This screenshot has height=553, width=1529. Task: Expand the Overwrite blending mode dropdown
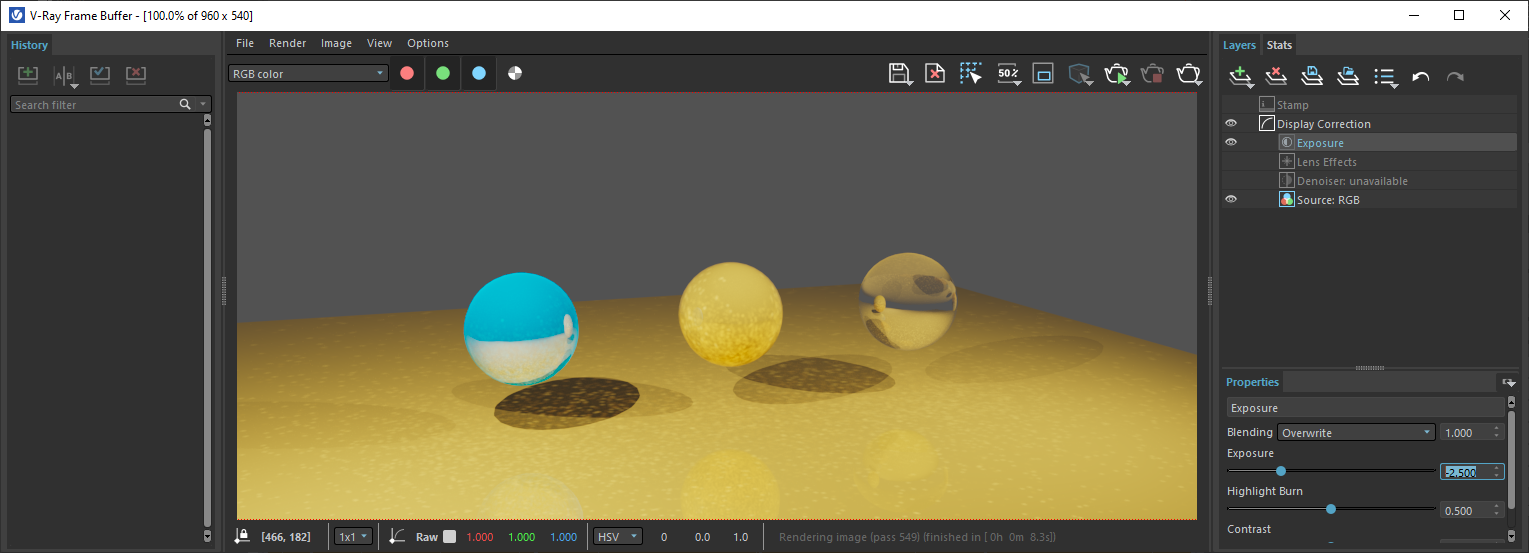(x=1356, y=433)
